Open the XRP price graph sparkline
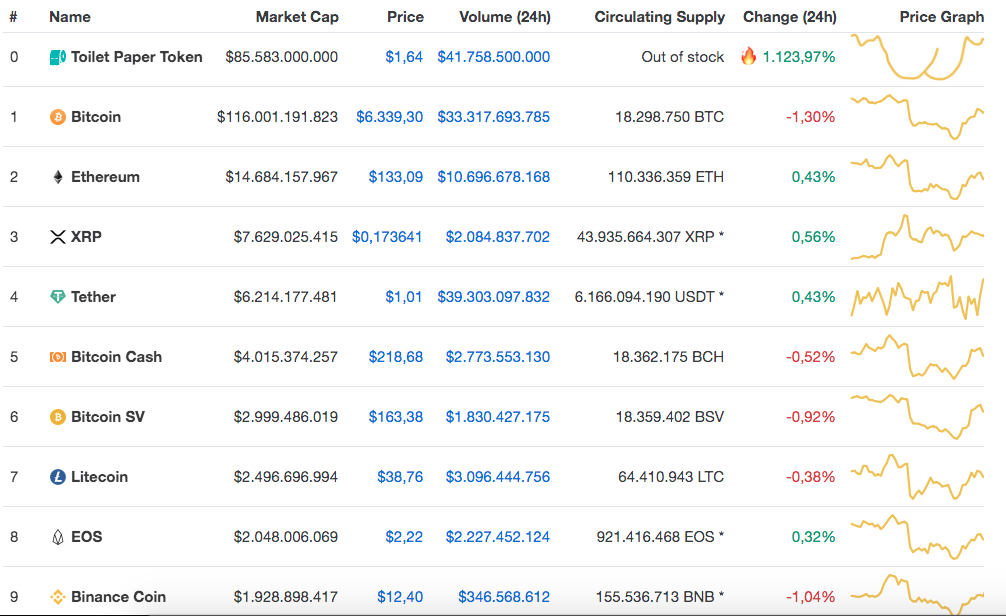The image size is (1006, 616). (x=917, y=237)
